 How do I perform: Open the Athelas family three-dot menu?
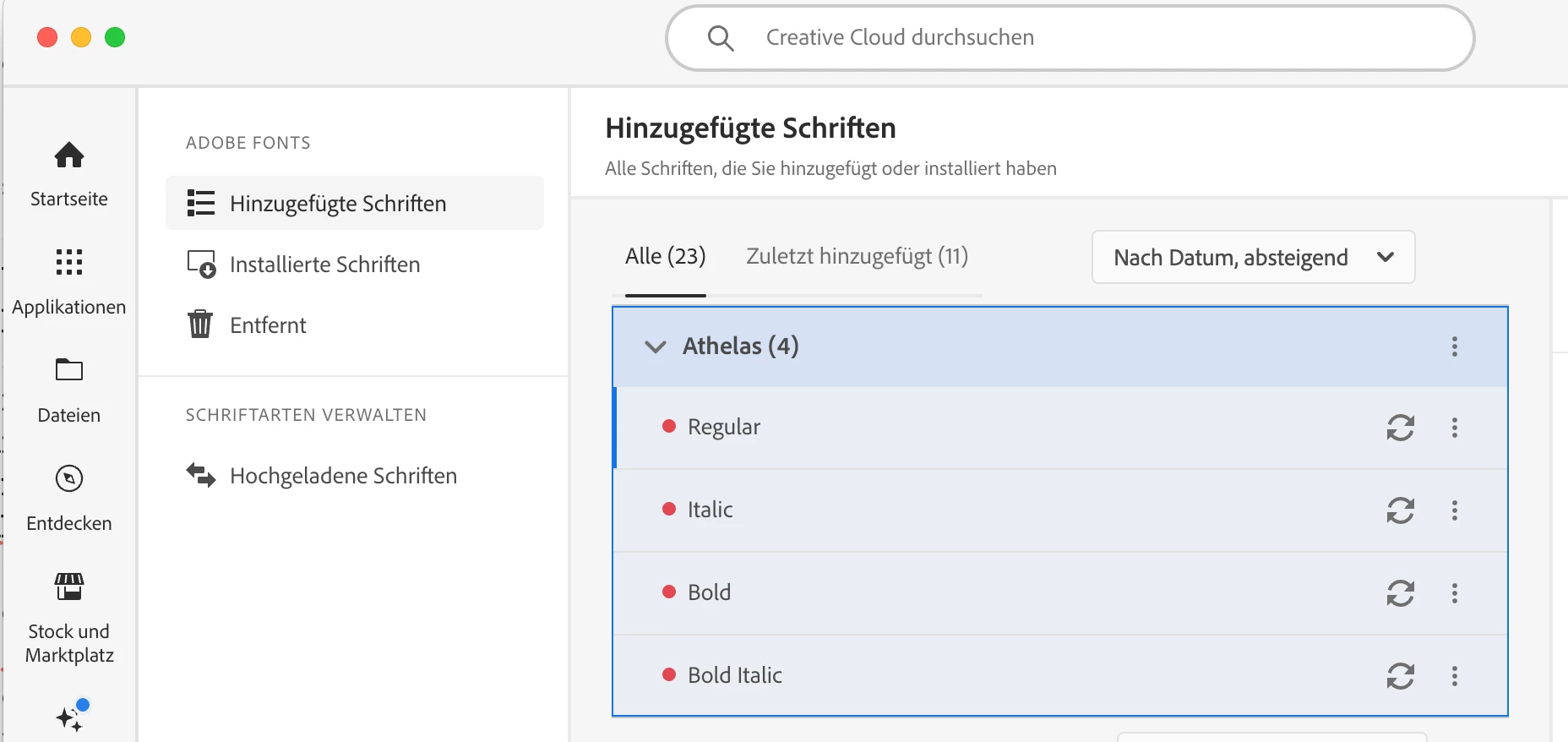click(x=1455, y=346)
